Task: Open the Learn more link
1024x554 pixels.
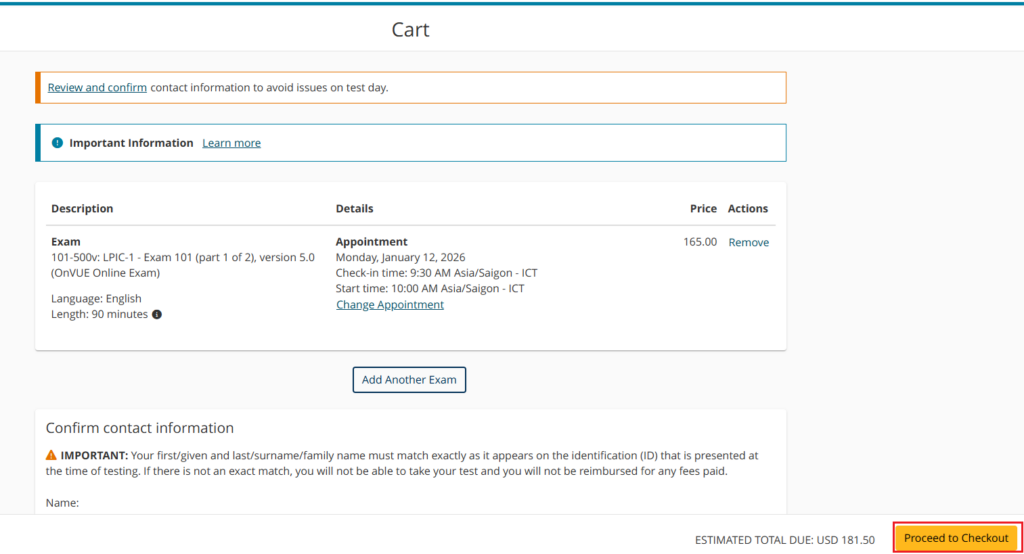Action: pyautogui.click(x=231, y=143)
